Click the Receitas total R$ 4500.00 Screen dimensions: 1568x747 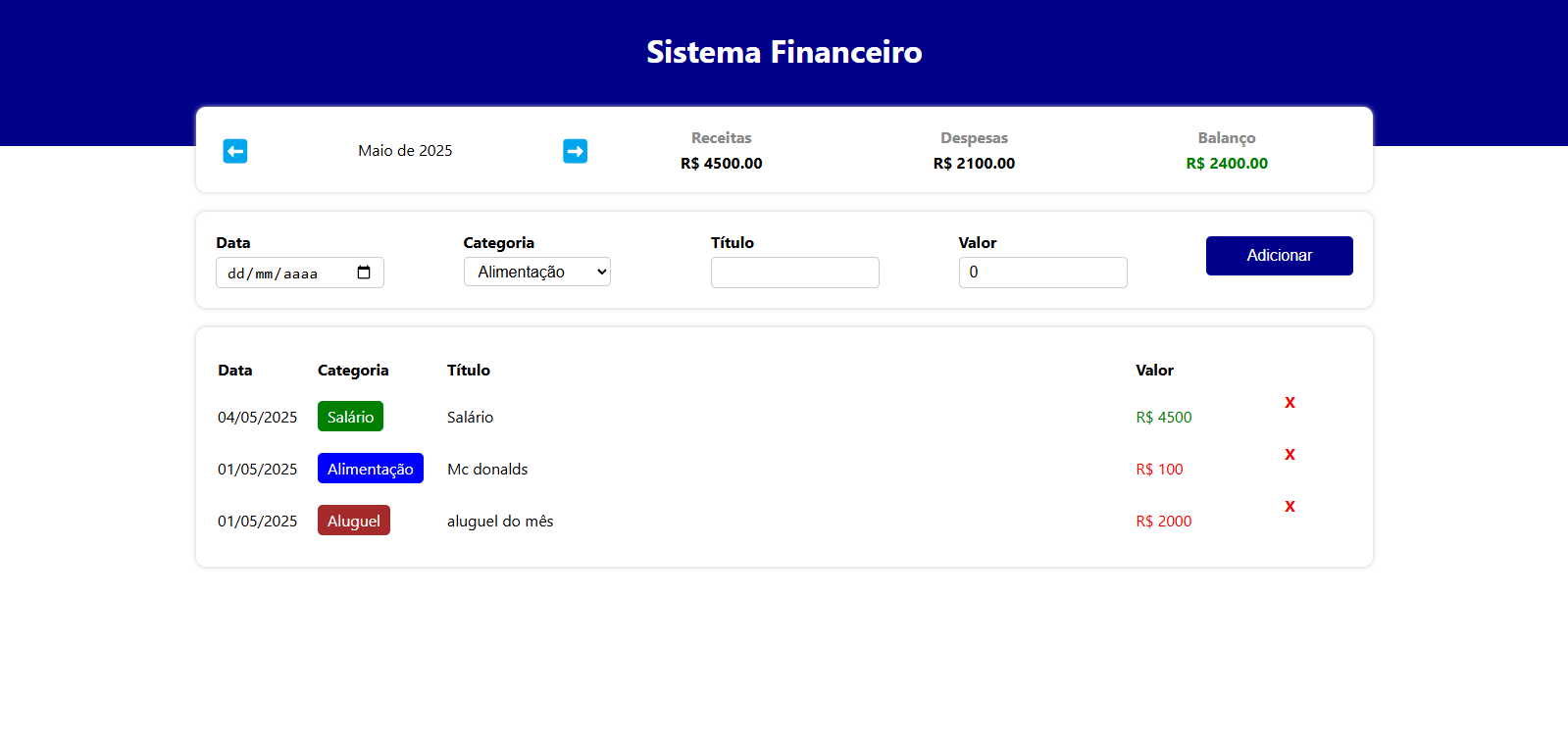[x=721, y=164]
